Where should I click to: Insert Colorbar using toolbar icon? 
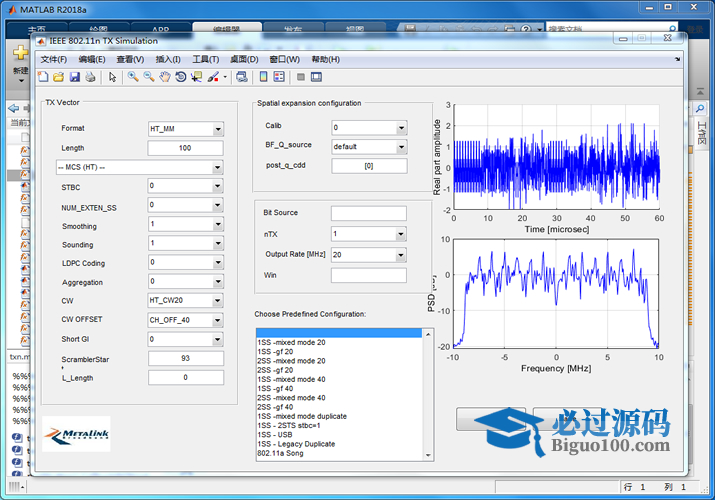coord(263,77)
